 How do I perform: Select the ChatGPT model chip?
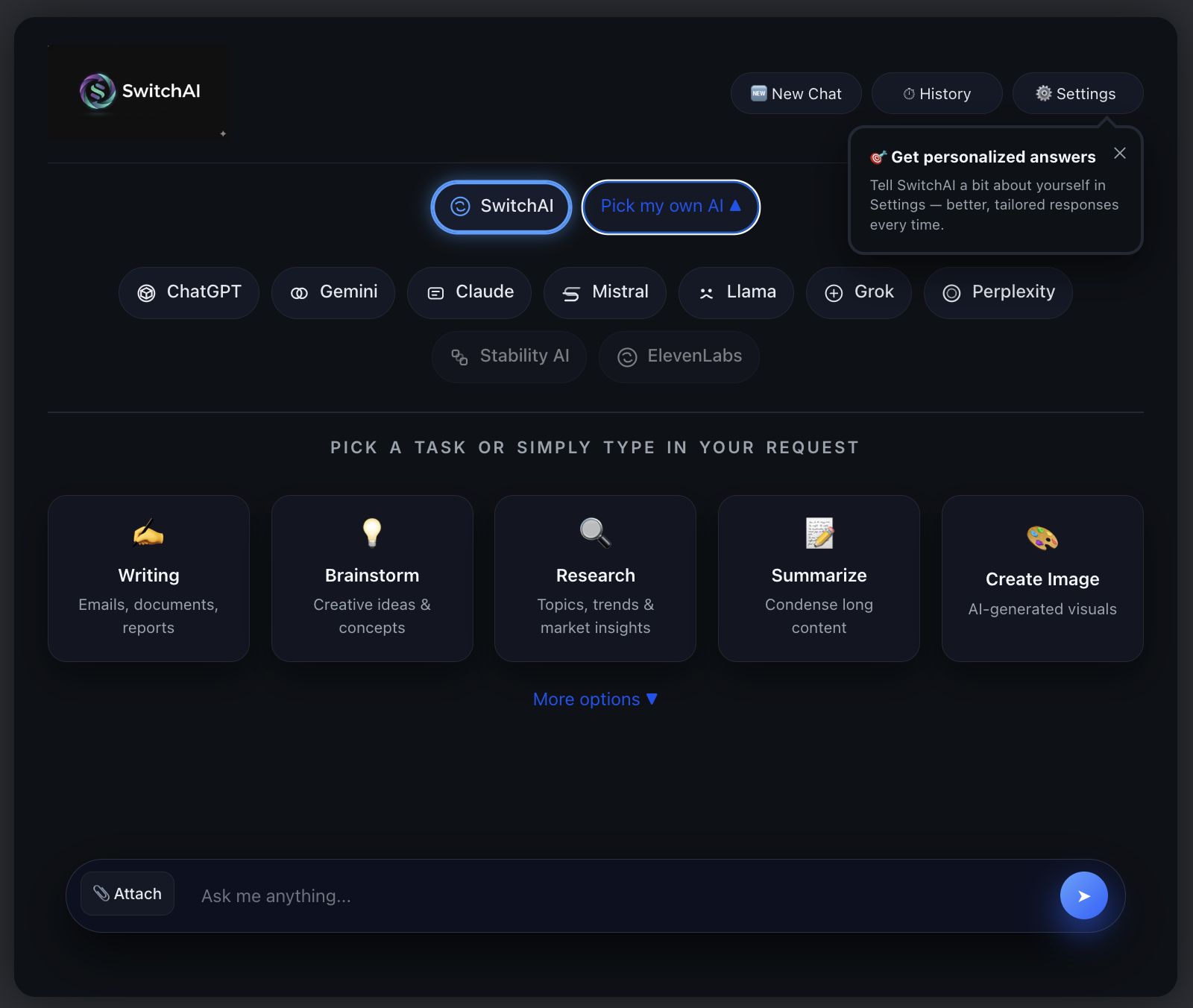[189, 292]
